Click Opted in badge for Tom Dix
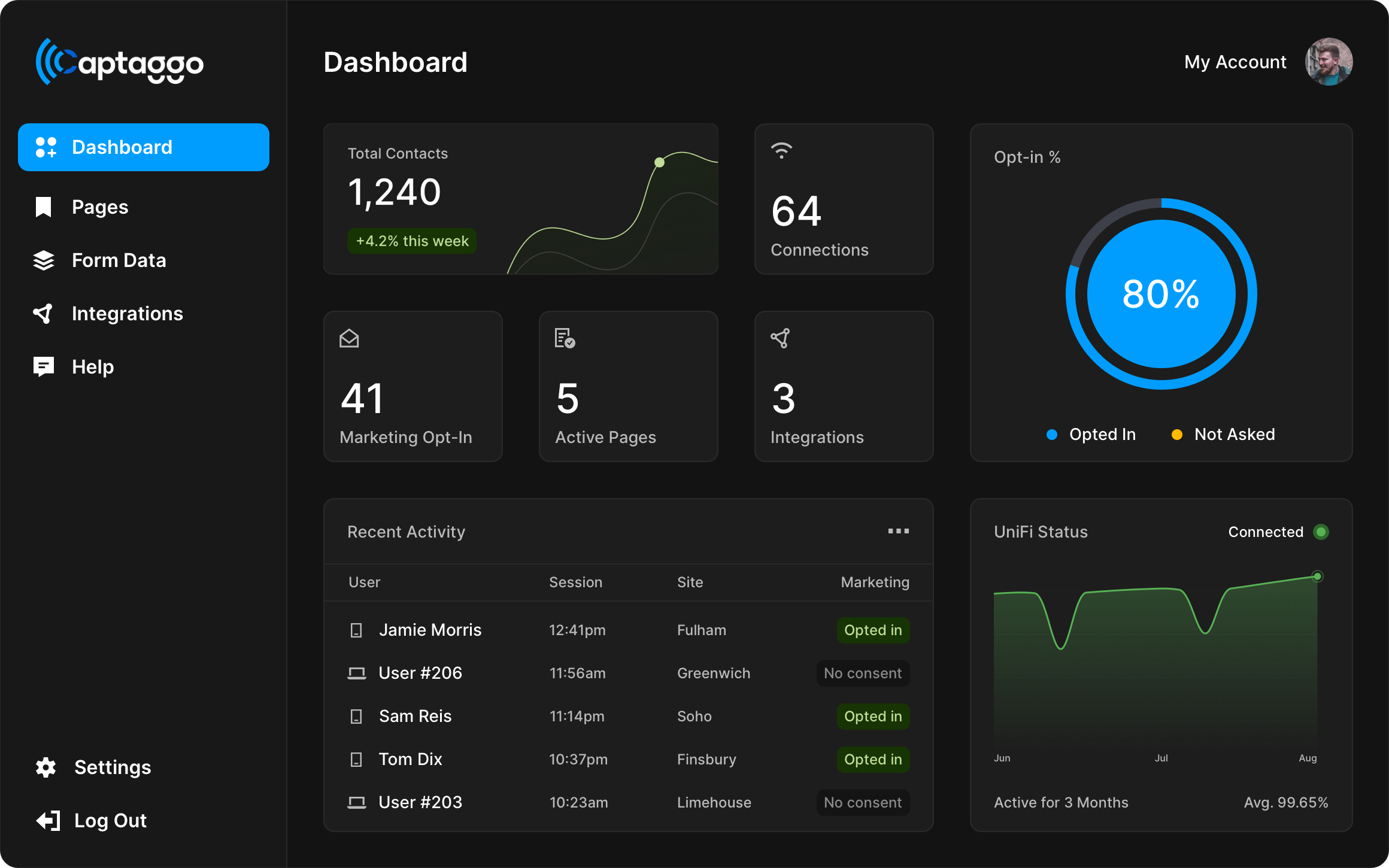The width and height of the screenshot is (1389, 868). point(873,760)
